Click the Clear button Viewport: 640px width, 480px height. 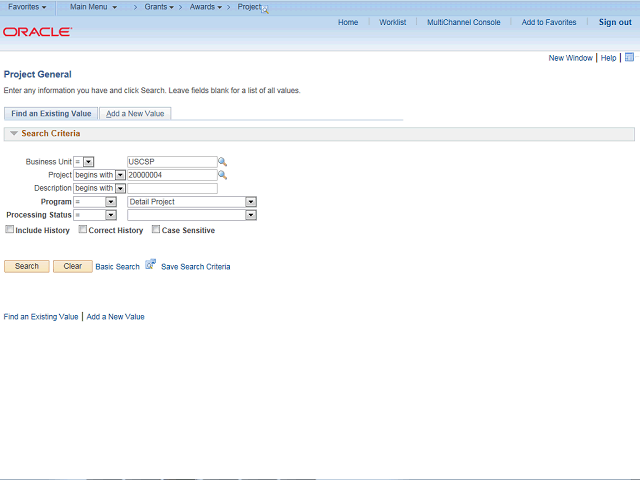point(73,266)
